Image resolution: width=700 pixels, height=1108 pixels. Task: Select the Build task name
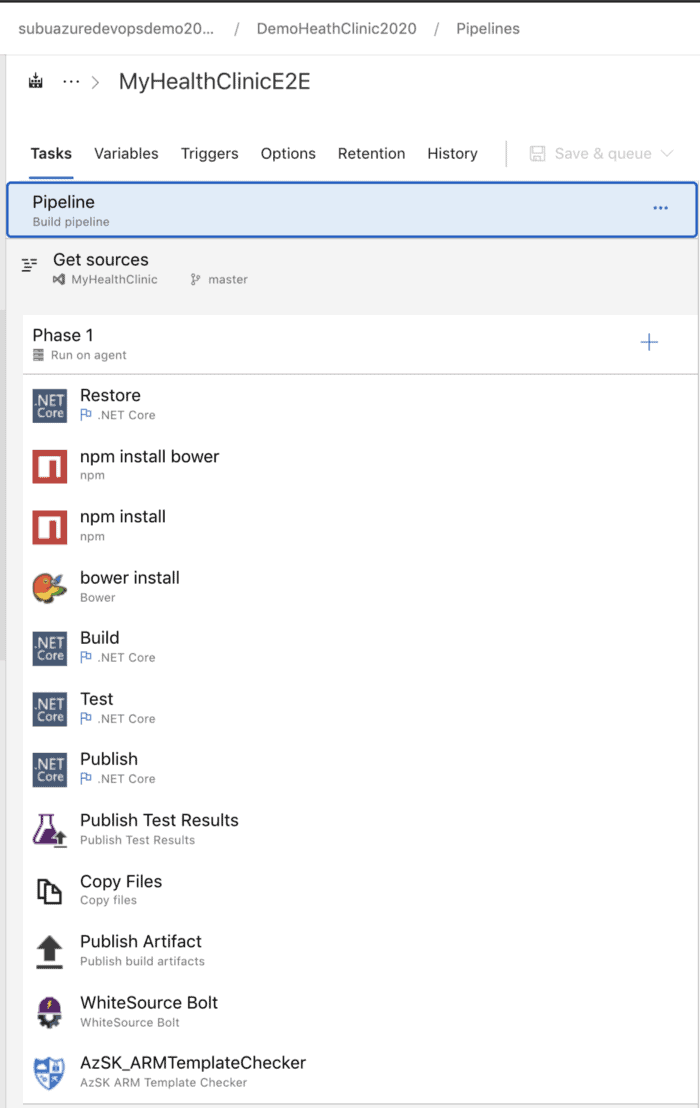[x=100, y=637]
